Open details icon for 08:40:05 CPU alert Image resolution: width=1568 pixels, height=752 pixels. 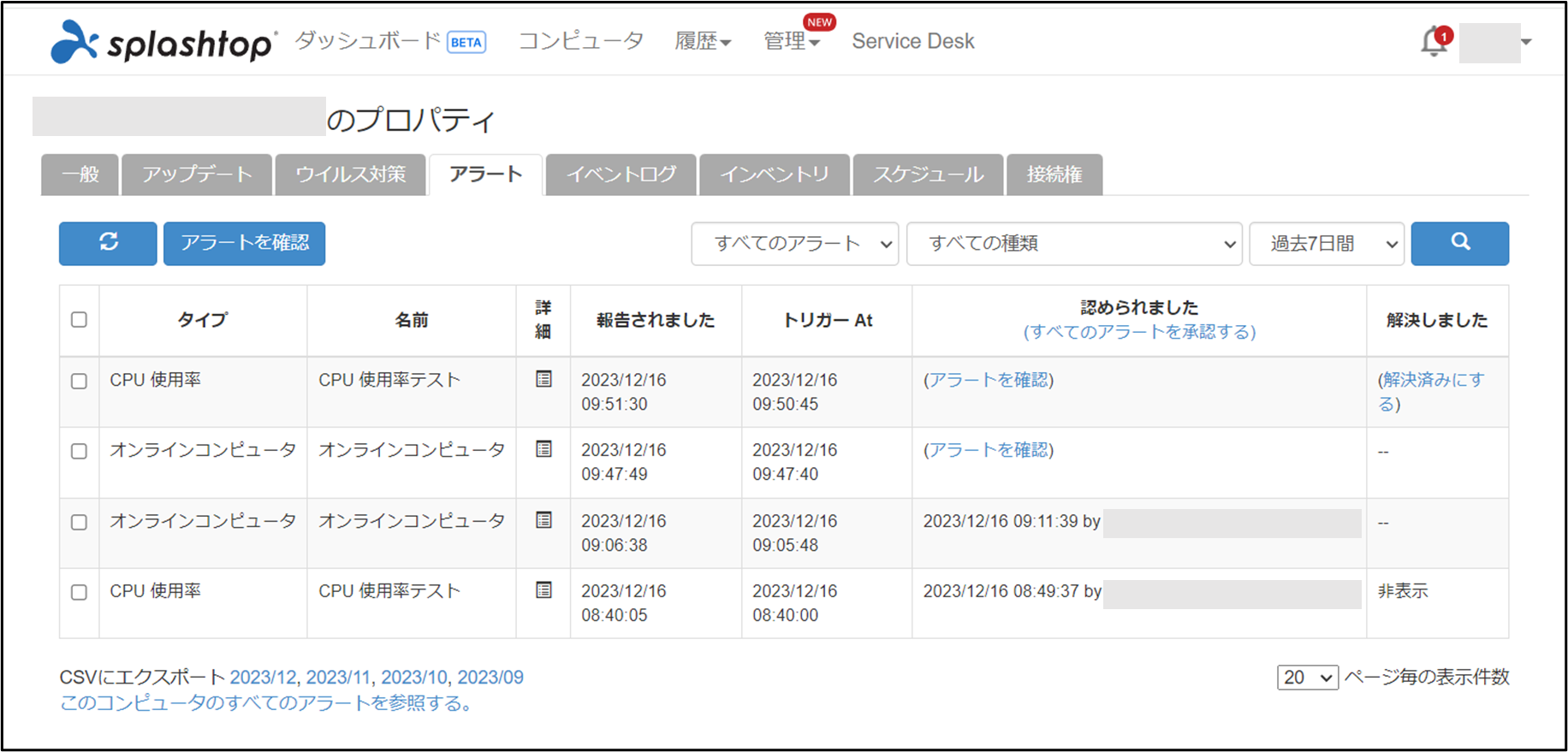pos(543,590)
